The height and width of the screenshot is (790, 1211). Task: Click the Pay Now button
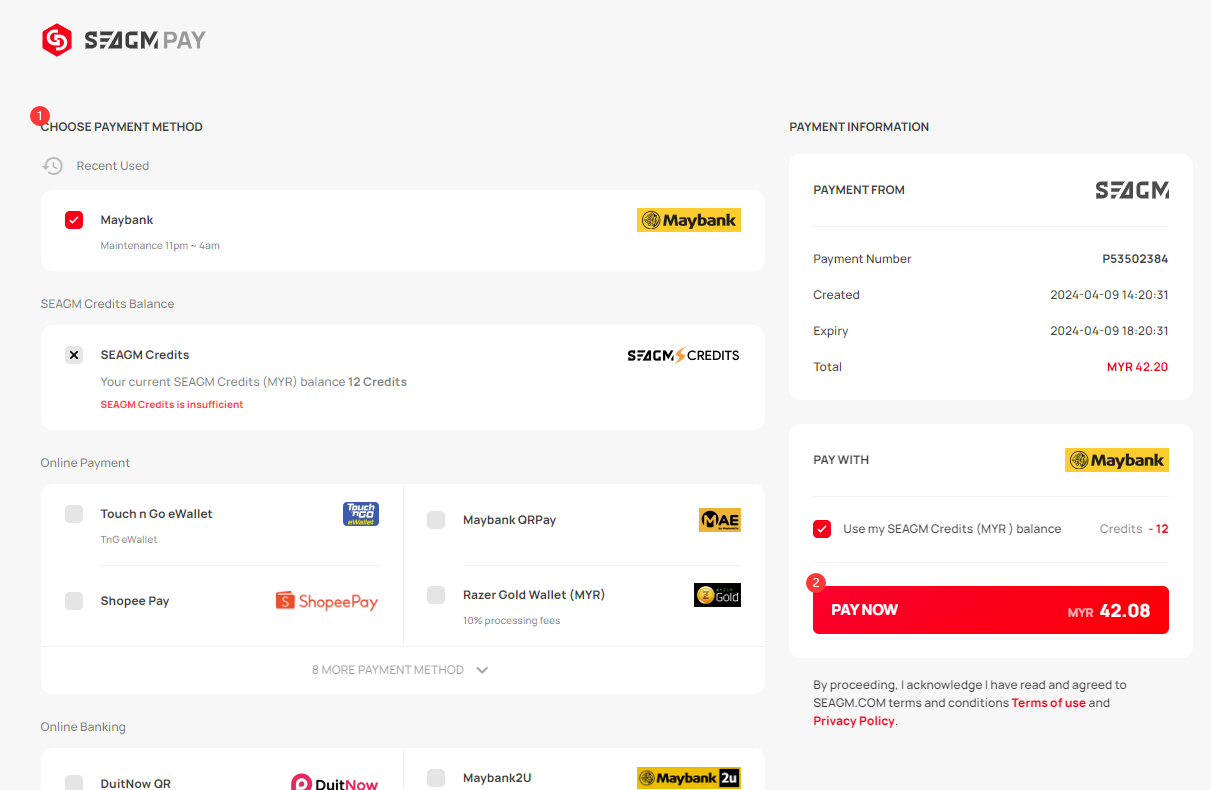pos(991,610)
